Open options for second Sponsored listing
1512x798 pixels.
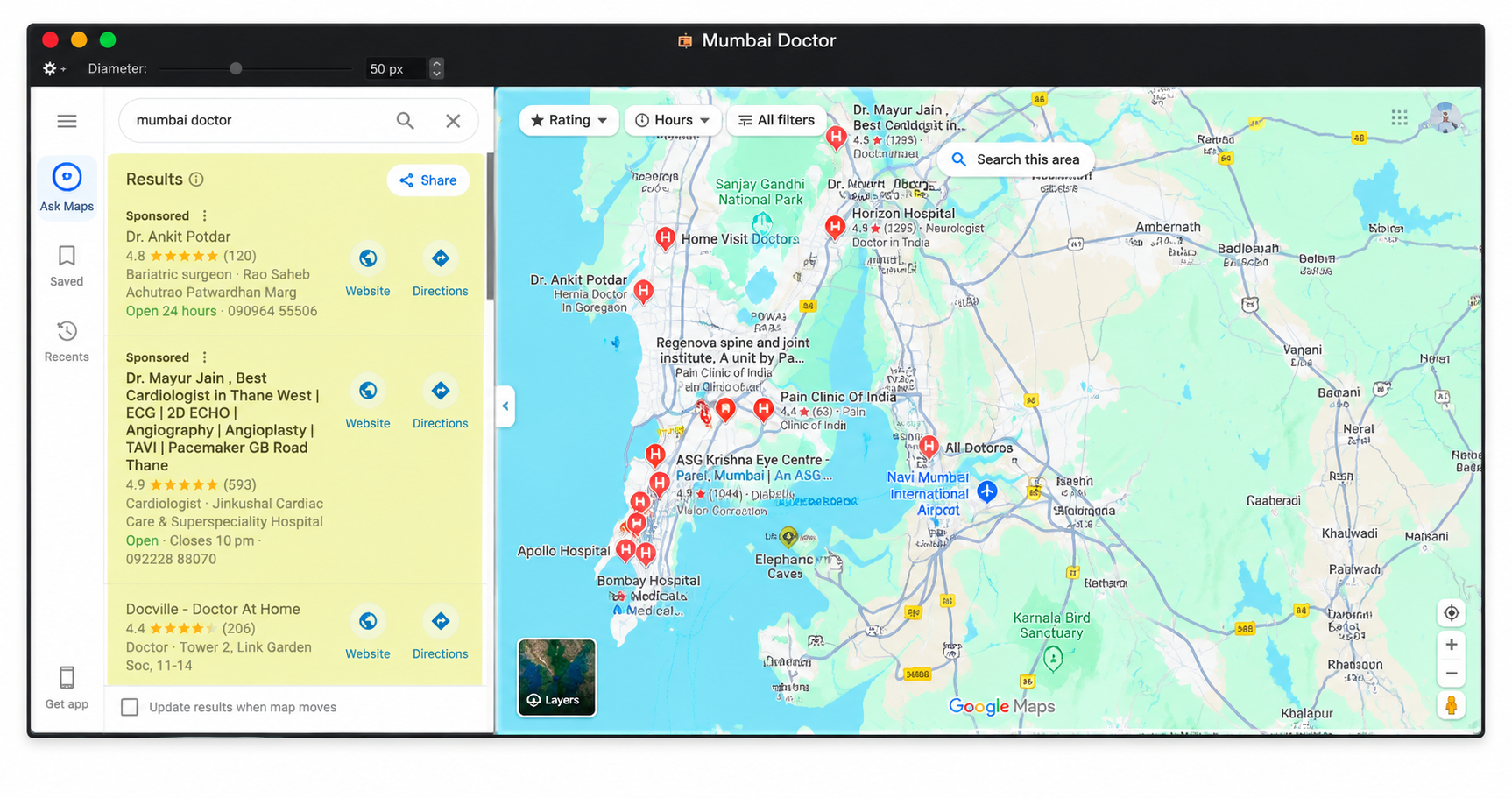click(205, 357)
